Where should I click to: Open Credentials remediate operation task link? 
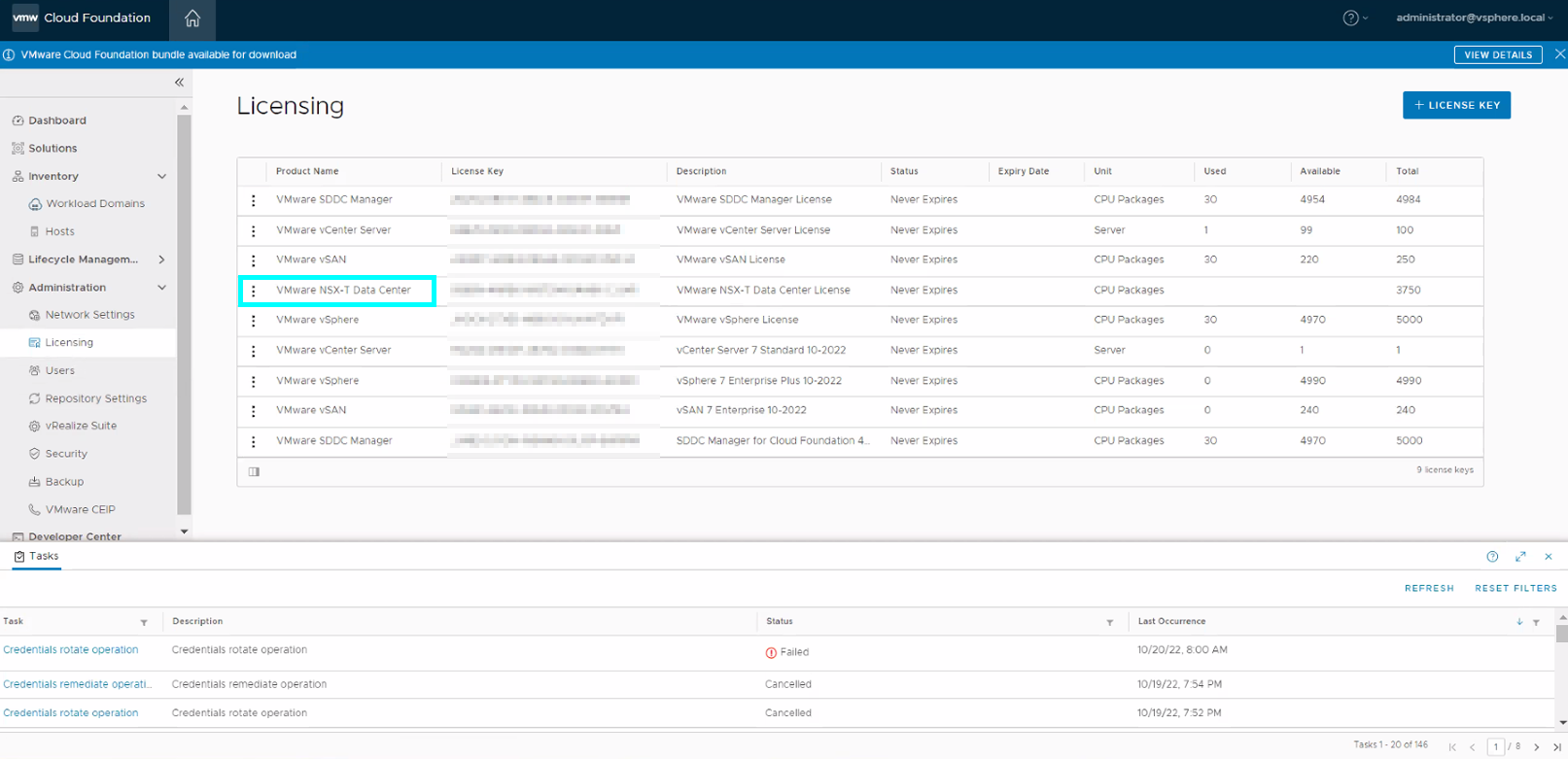pyautogui.click(x=78, y=684)
